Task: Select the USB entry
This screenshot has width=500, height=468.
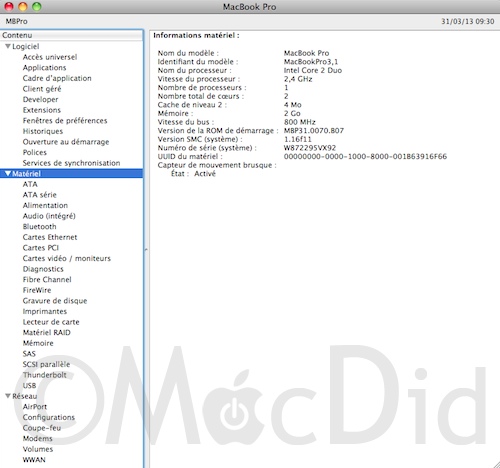Action: (29, 386)
